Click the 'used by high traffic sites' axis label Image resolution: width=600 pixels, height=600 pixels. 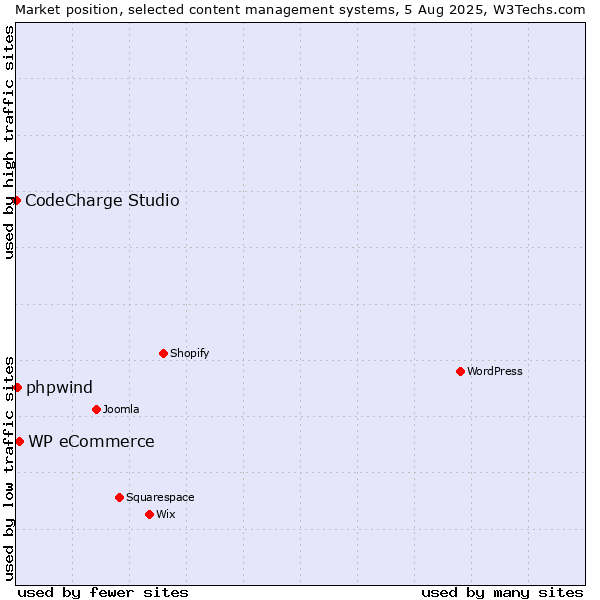[x=8, y=142]
